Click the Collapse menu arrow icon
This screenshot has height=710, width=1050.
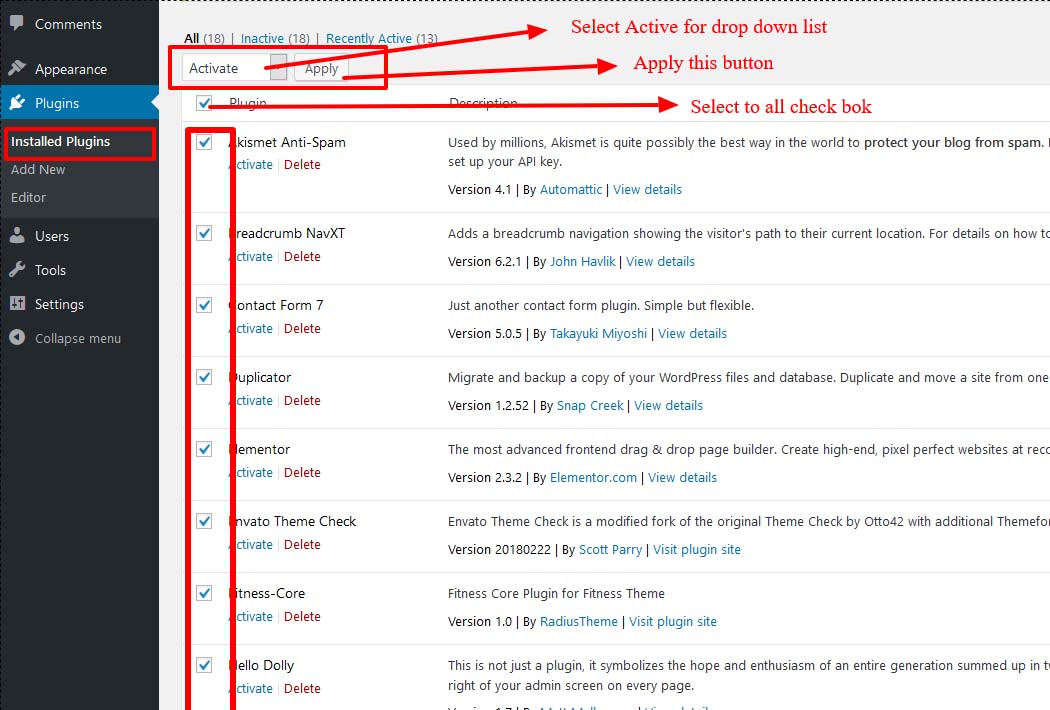coord(17,338)
